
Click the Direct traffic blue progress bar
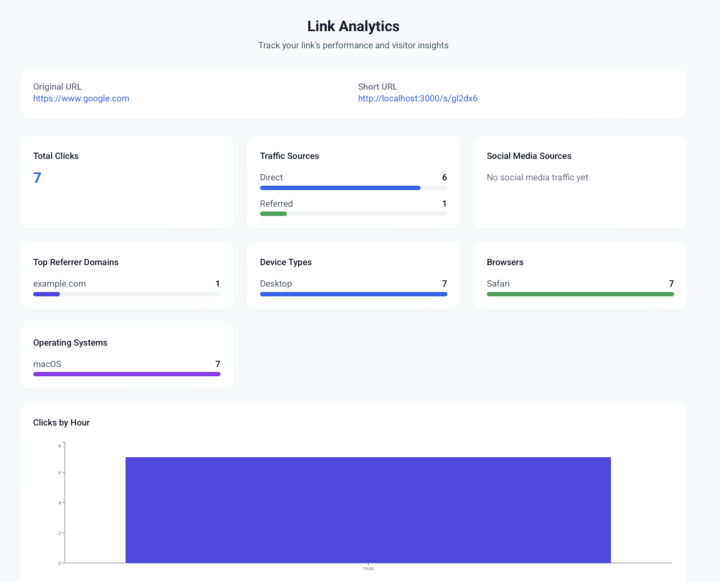click(x=340, y=187)
